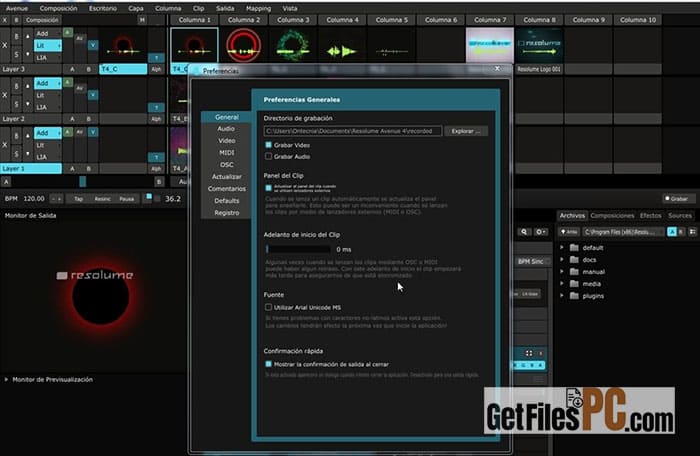Select Resolume Logo clip in Columna 8
700x456 pixels.
coord(539,45)
